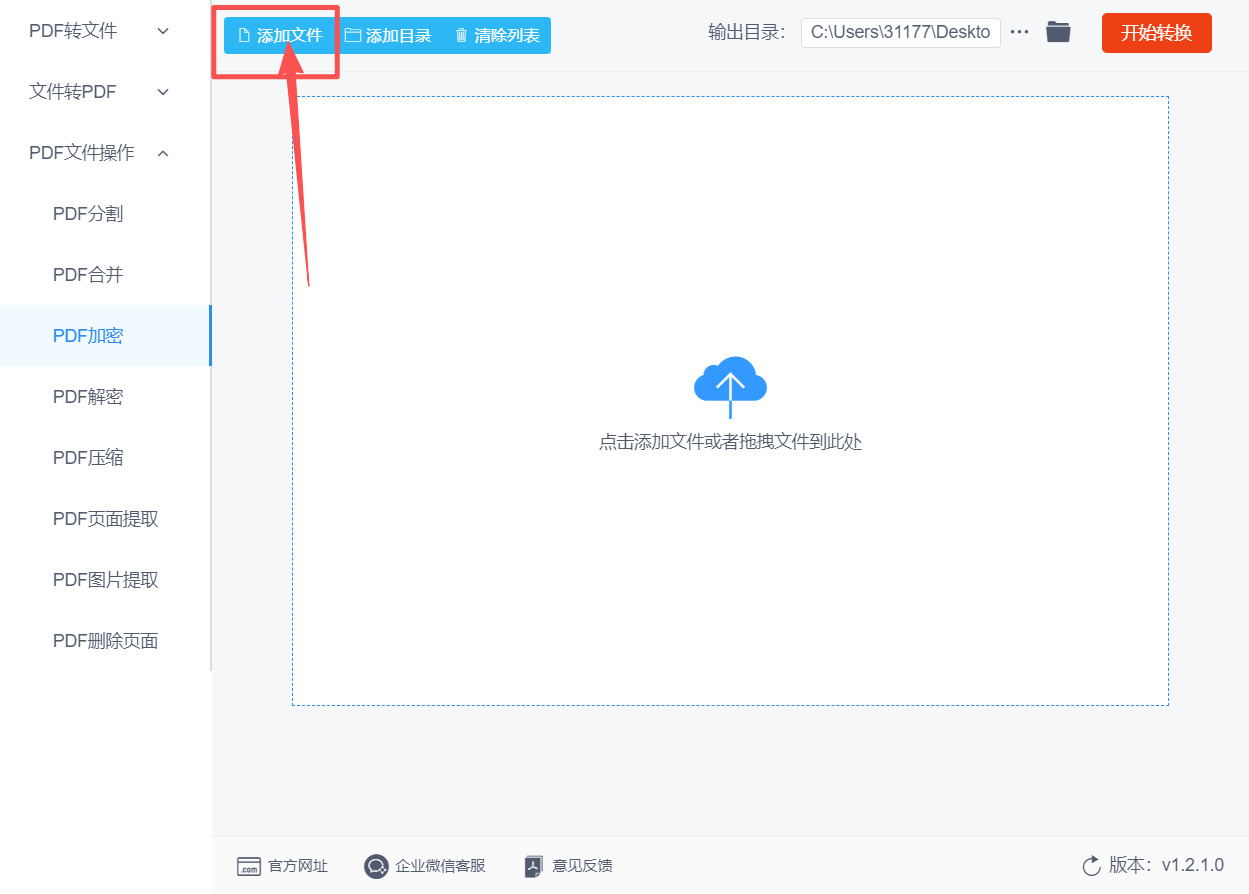
Task: Select PDF合并 in sidebar
Action: 105,275
